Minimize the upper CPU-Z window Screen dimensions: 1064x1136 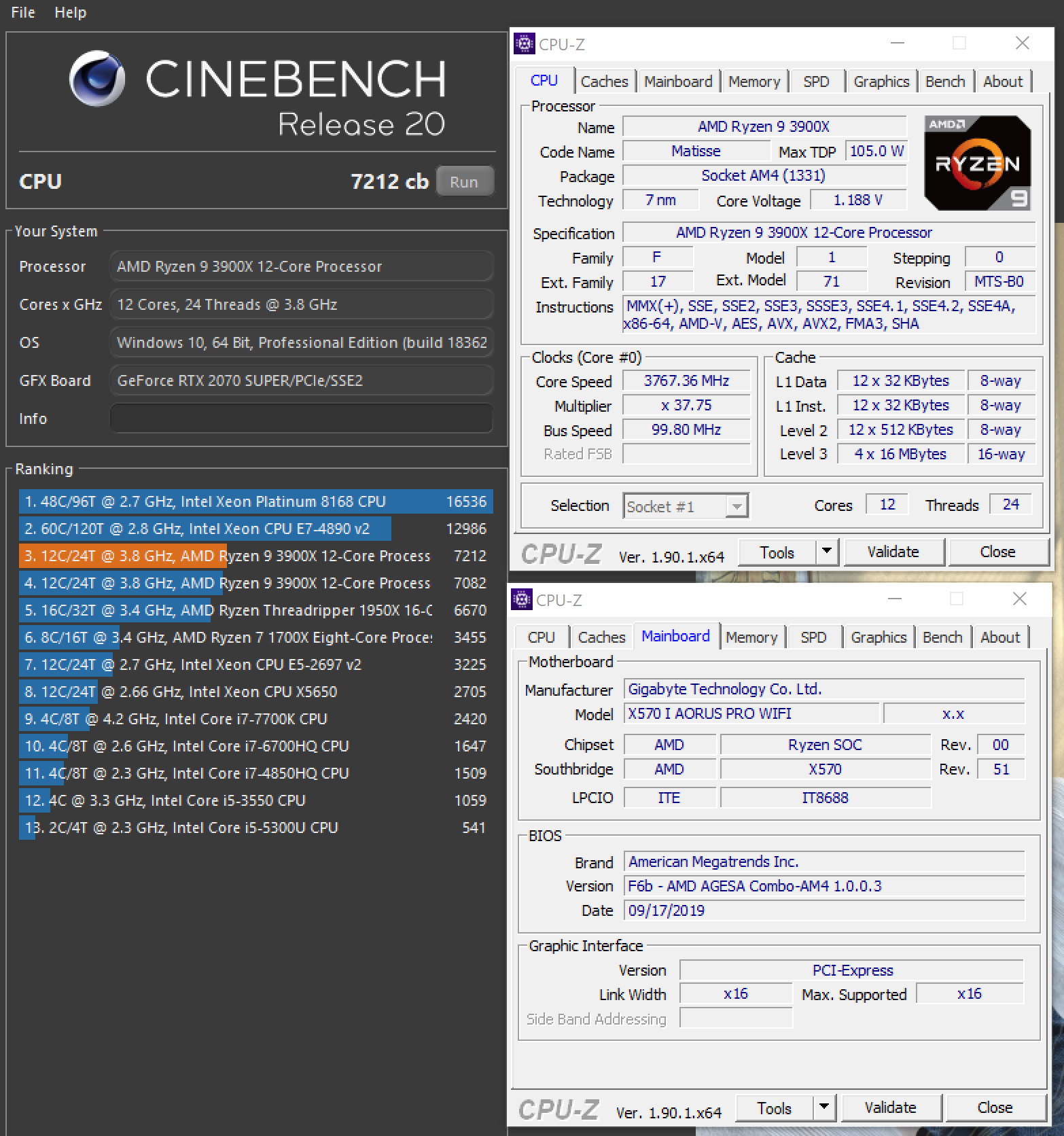click(x=898, y=43)
